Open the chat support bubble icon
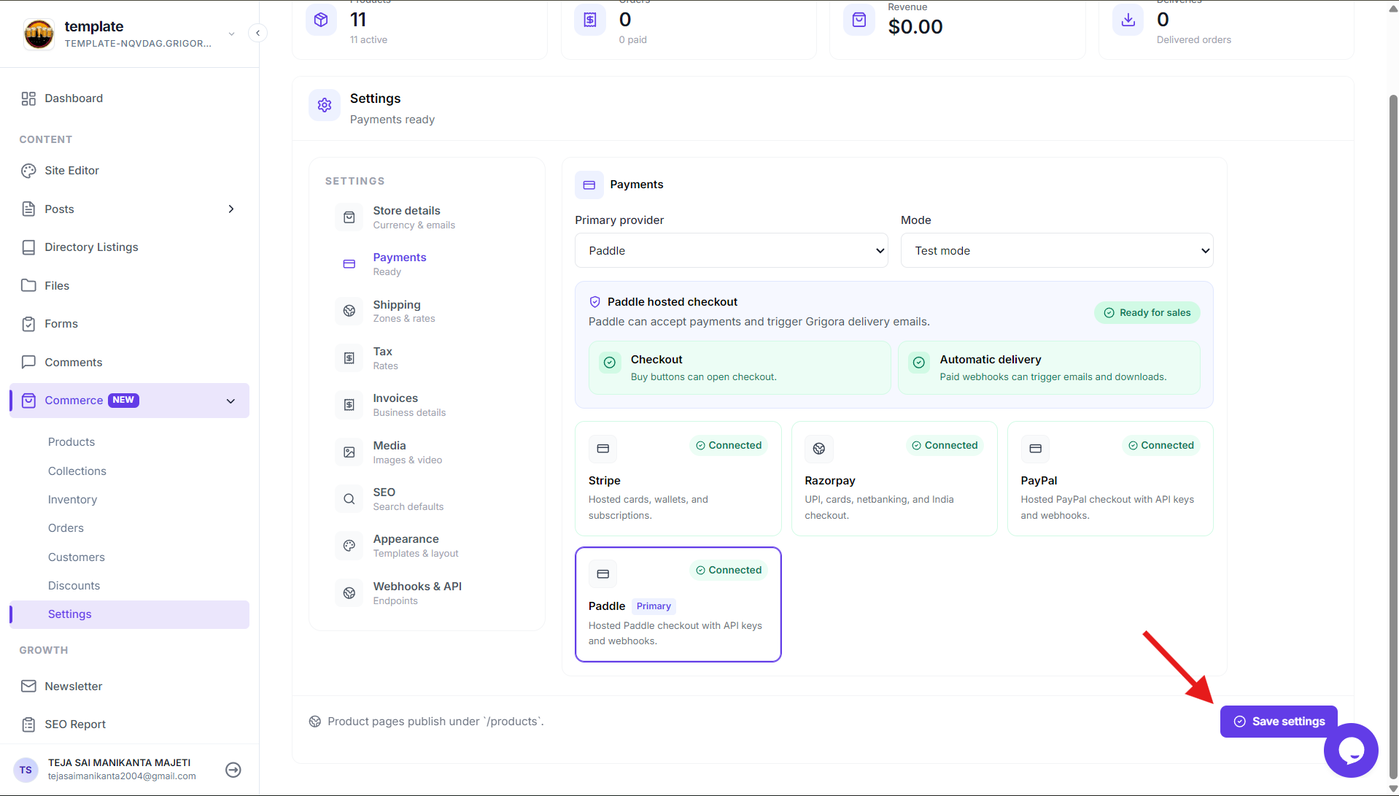The image size is (1399, 796). click(1351, 750)
